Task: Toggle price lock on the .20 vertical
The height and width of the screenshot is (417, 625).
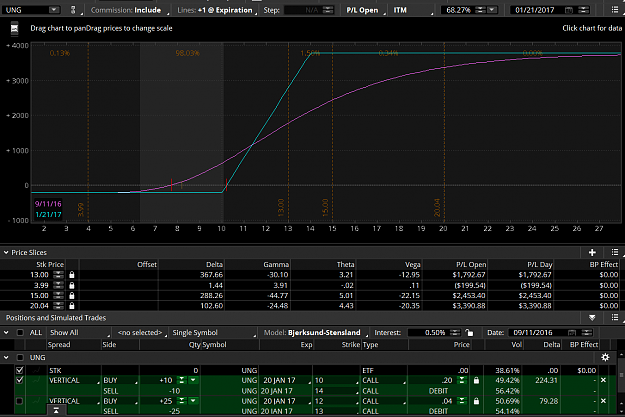Action: pyautogui.click(x=476, y=380)
